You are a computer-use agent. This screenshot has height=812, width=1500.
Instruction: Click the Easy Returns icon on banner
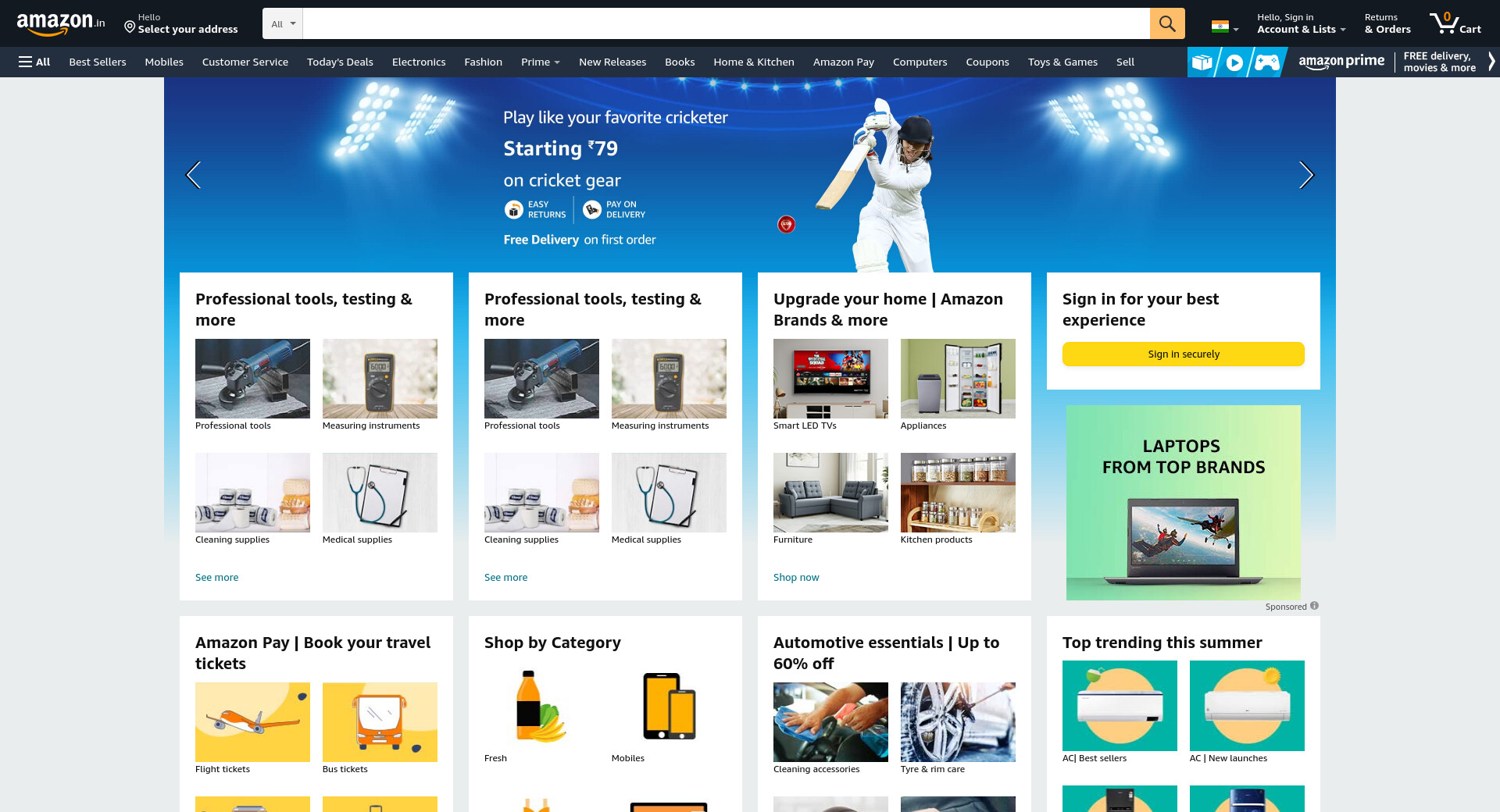point(513,209)
